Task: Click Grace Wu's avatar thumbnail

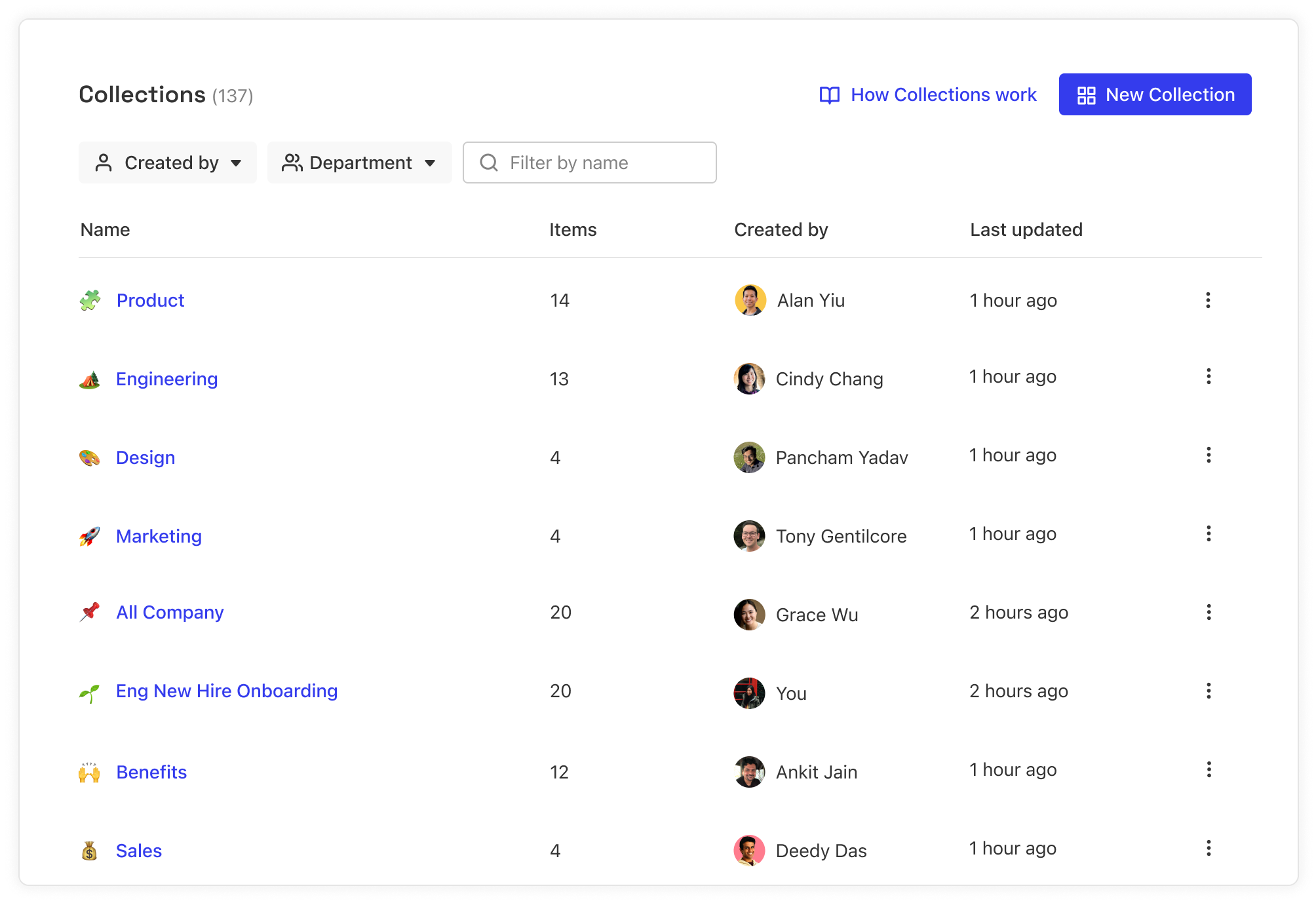Action: (x=748, y=615)
